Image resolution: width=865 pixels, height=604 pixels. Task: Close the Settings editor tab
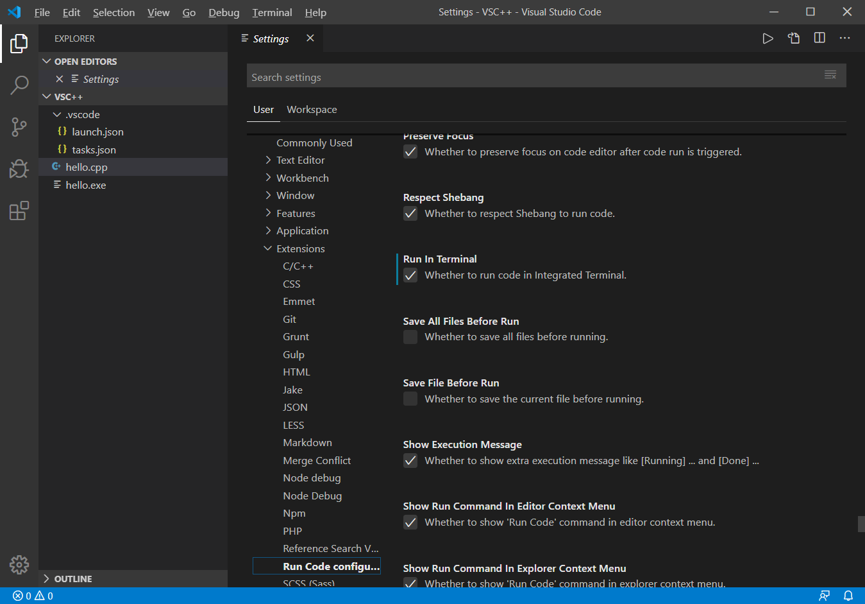coord(310,38)
